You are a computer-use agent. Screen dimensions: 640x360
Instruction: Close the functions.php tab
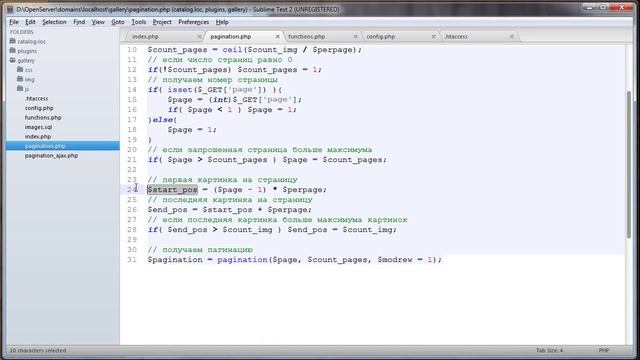point(356,37)
